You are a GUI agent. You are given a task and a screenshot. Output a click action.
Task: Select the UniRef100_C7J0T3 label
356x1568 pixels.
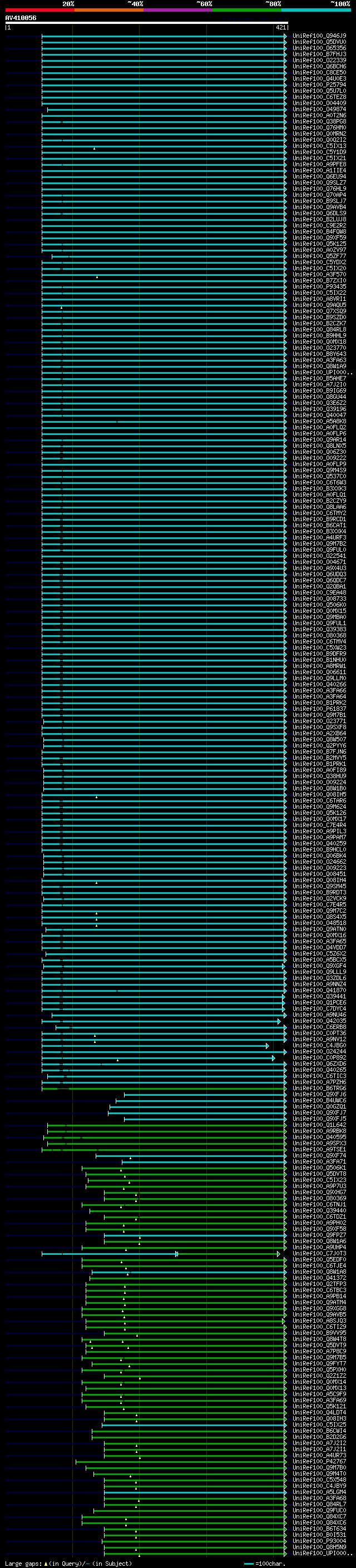(x=319, y=1254)
